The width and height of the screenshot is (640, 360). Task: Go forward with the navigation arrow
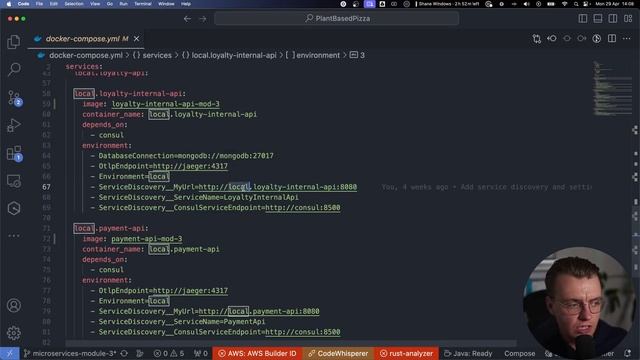pos(202,19)
